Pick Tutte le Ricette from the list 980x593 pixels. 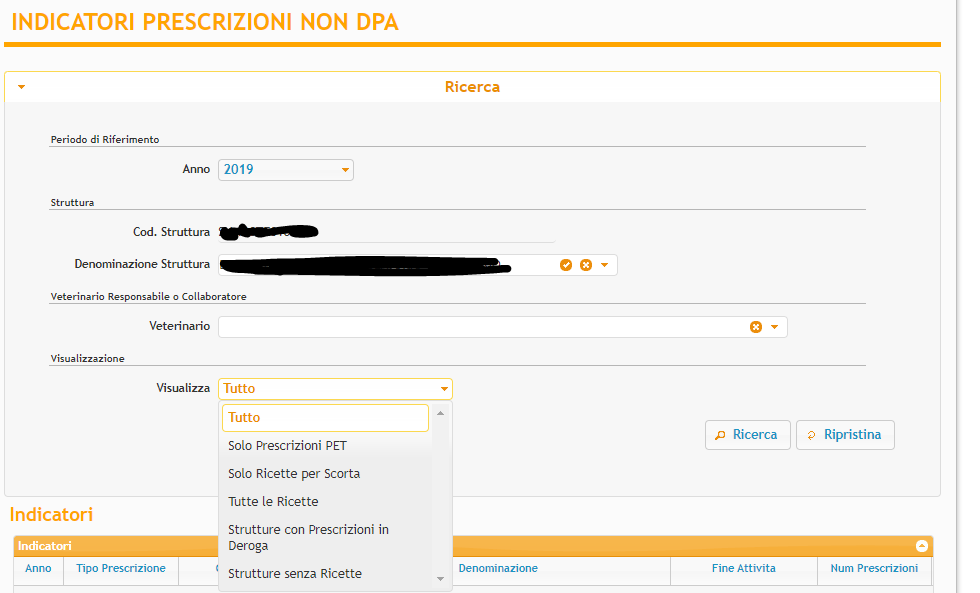pyautogui.click(x=325, y=502)
